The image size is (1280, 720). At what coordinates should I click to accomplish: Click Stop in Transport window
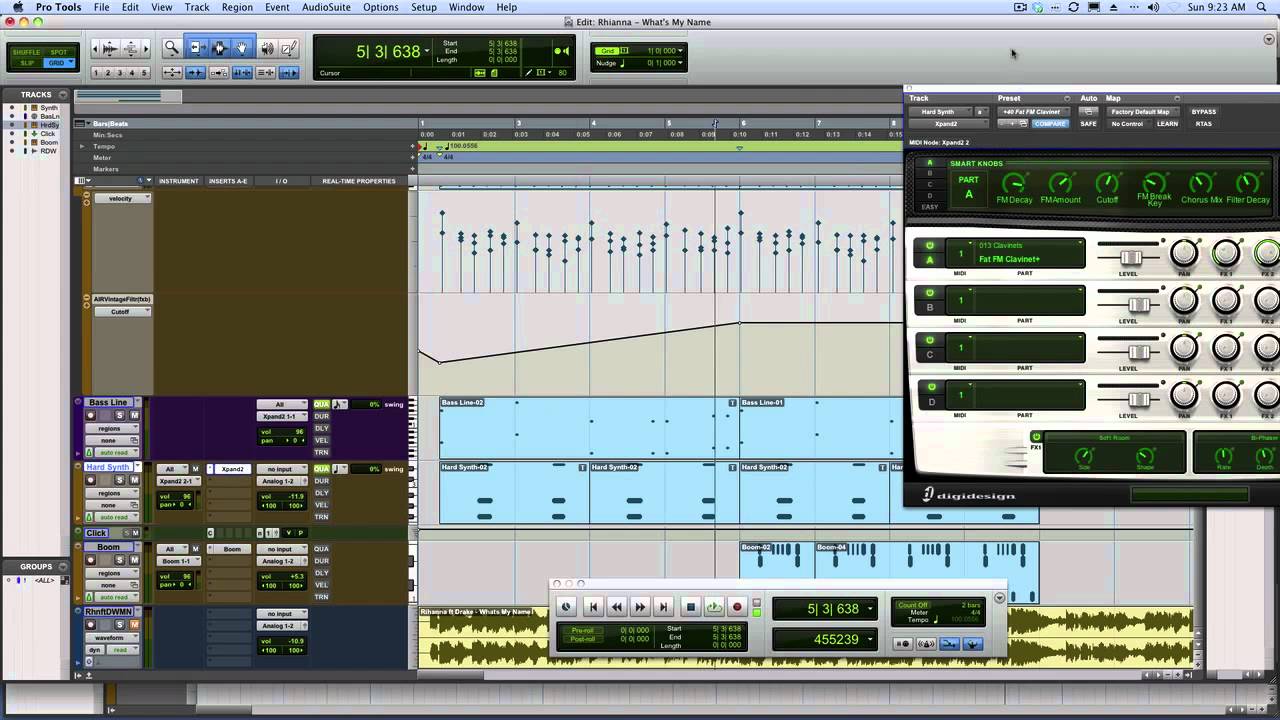[690, 606]
